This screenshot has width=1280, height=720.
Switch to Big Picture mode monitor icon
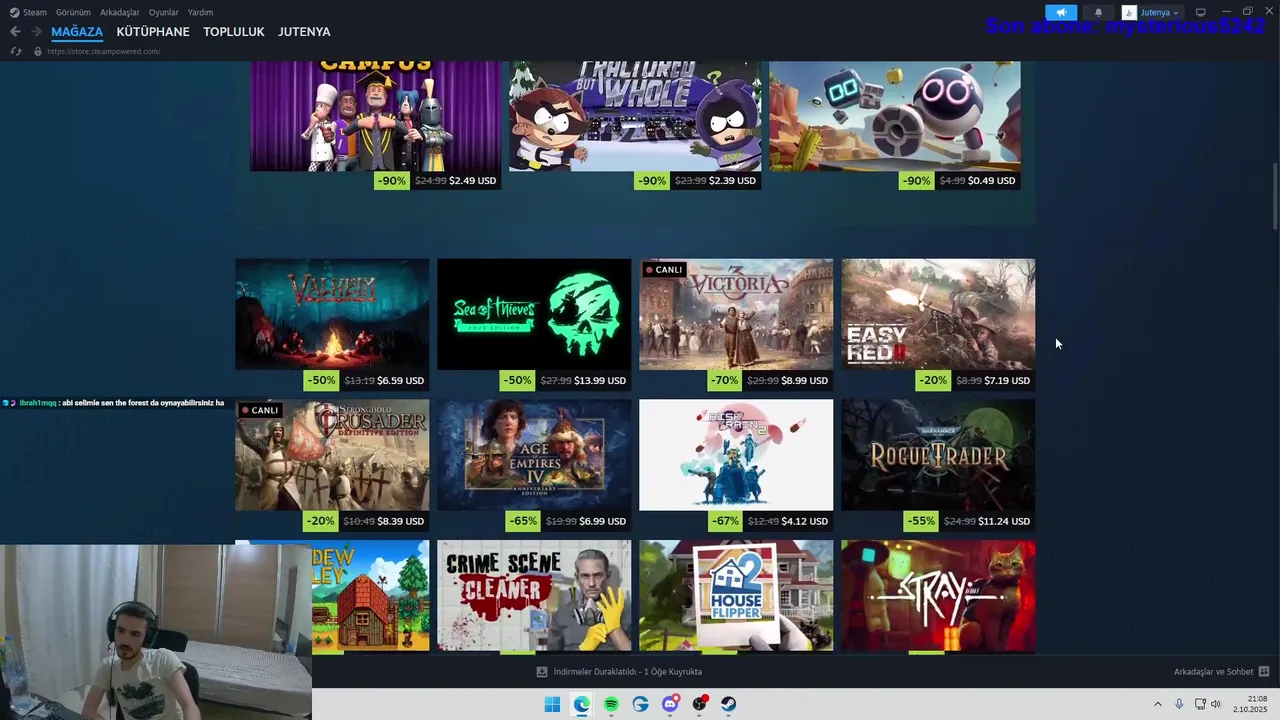click(x=1201, y=13)
